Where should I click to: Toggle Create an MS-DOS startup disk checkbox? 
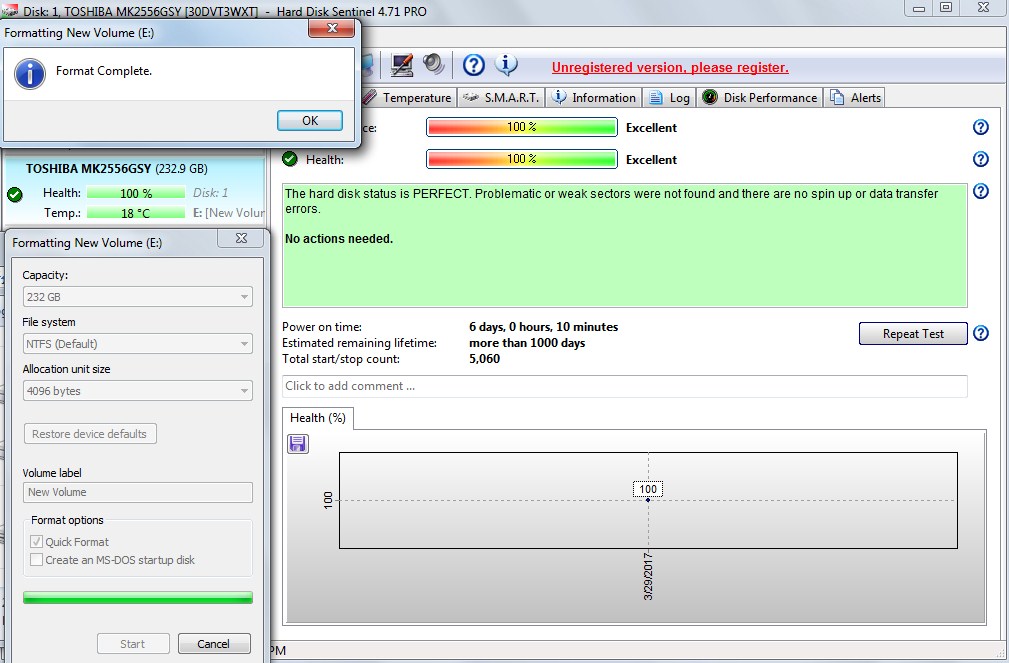37,559
